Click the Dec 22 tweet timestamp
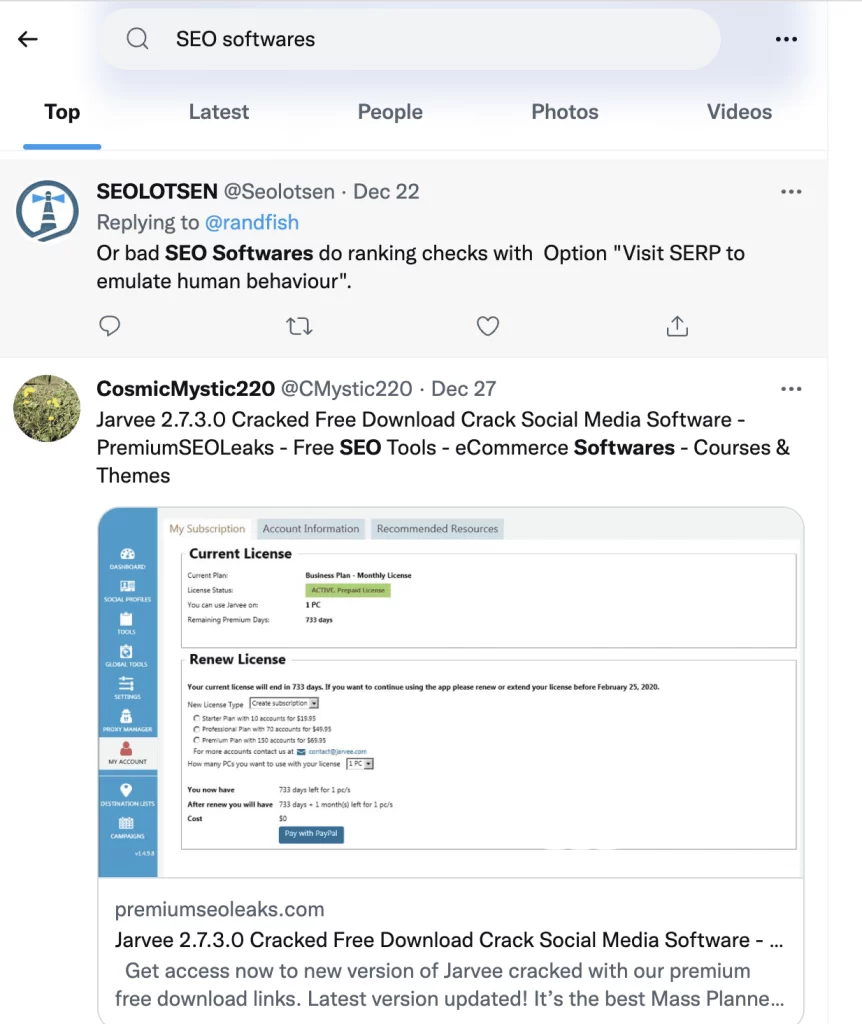The image size is (862, 1024). pyautogui.click(x=386, y=192)
